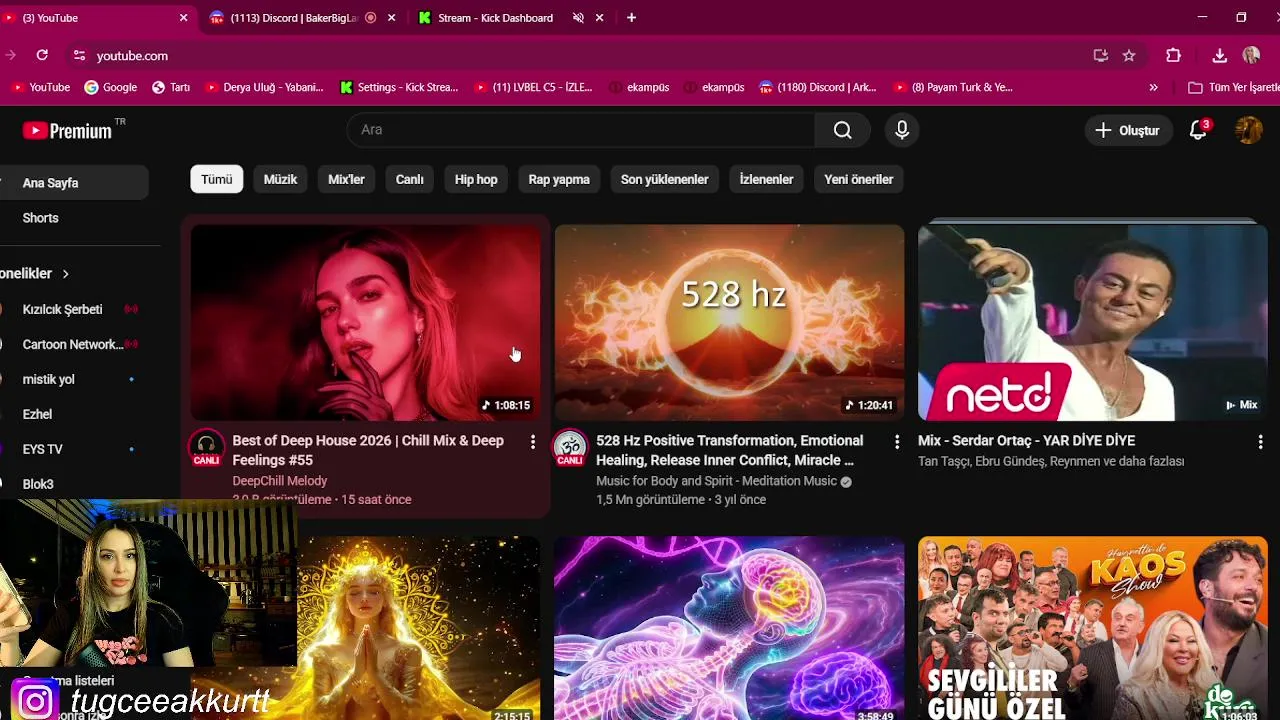The width and height of the screenshot is (1280, 720).
Task: Switch to Discord BakerBigLa tab
Action: (293, 18)
